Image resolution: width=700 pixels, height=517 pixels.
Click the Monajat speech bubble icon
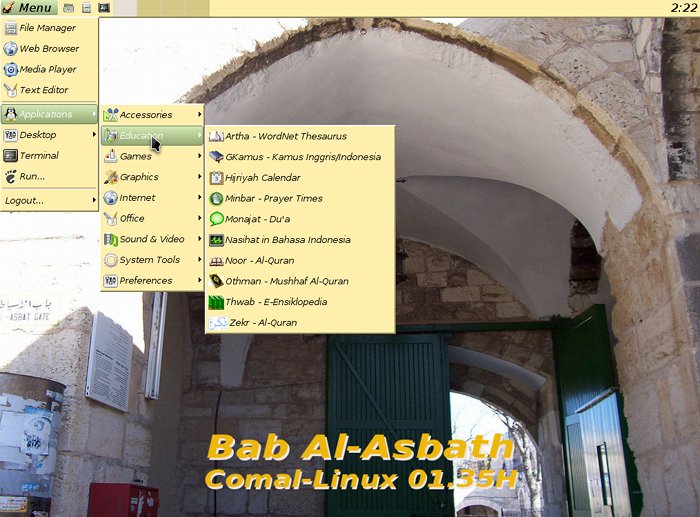216,219
